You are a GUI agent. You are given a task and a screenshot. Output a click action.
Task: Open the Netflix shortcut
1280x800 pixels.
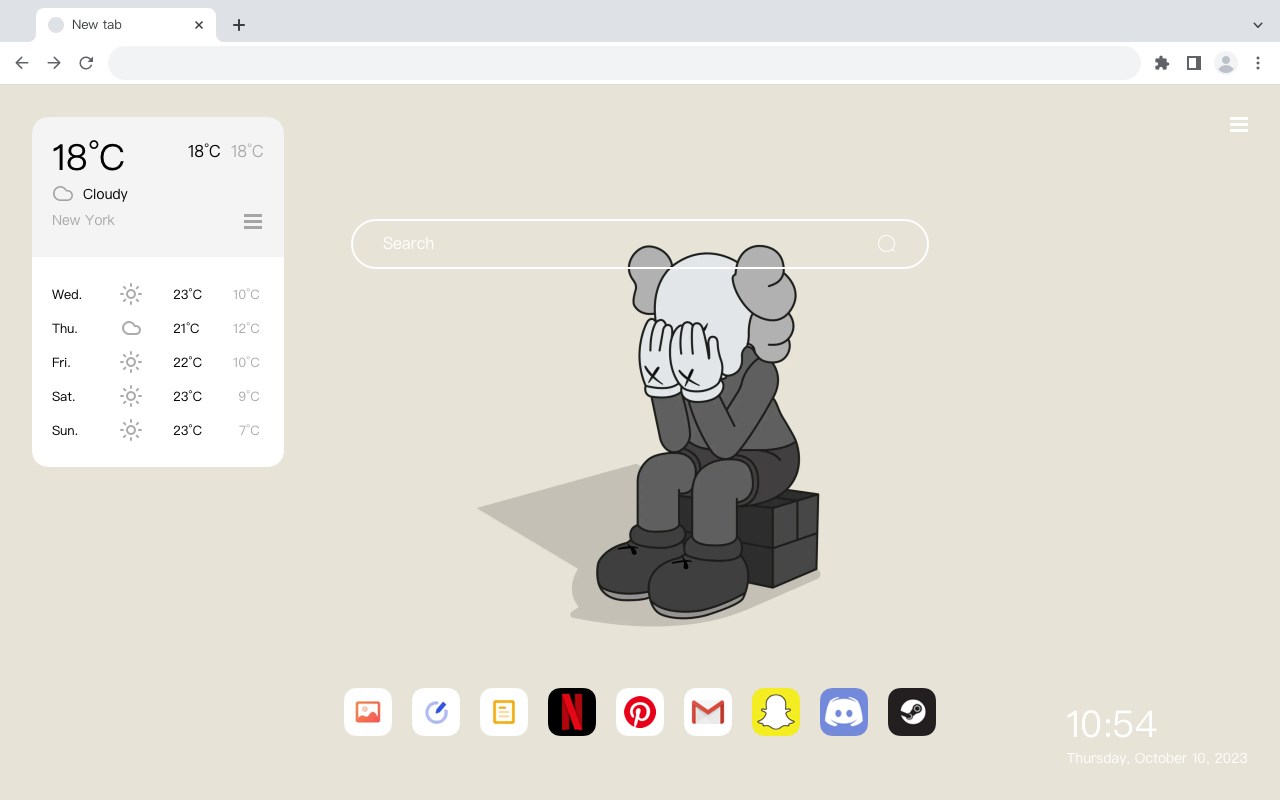(572, 712)
